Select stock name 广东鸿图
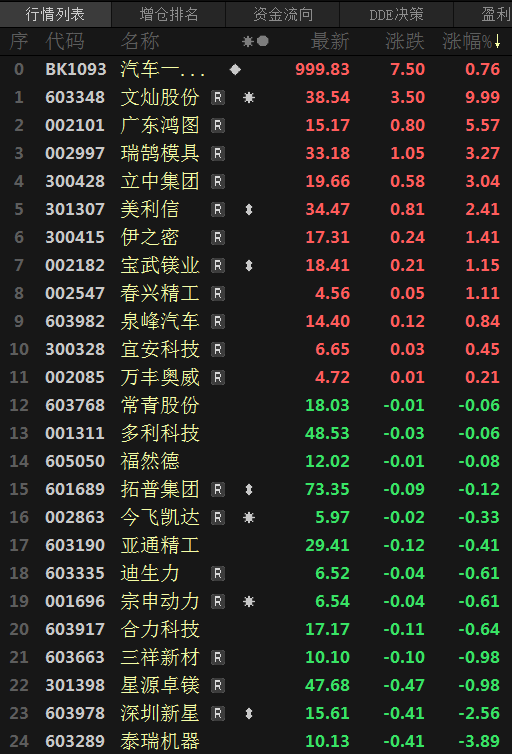 [x=160, y=126]
